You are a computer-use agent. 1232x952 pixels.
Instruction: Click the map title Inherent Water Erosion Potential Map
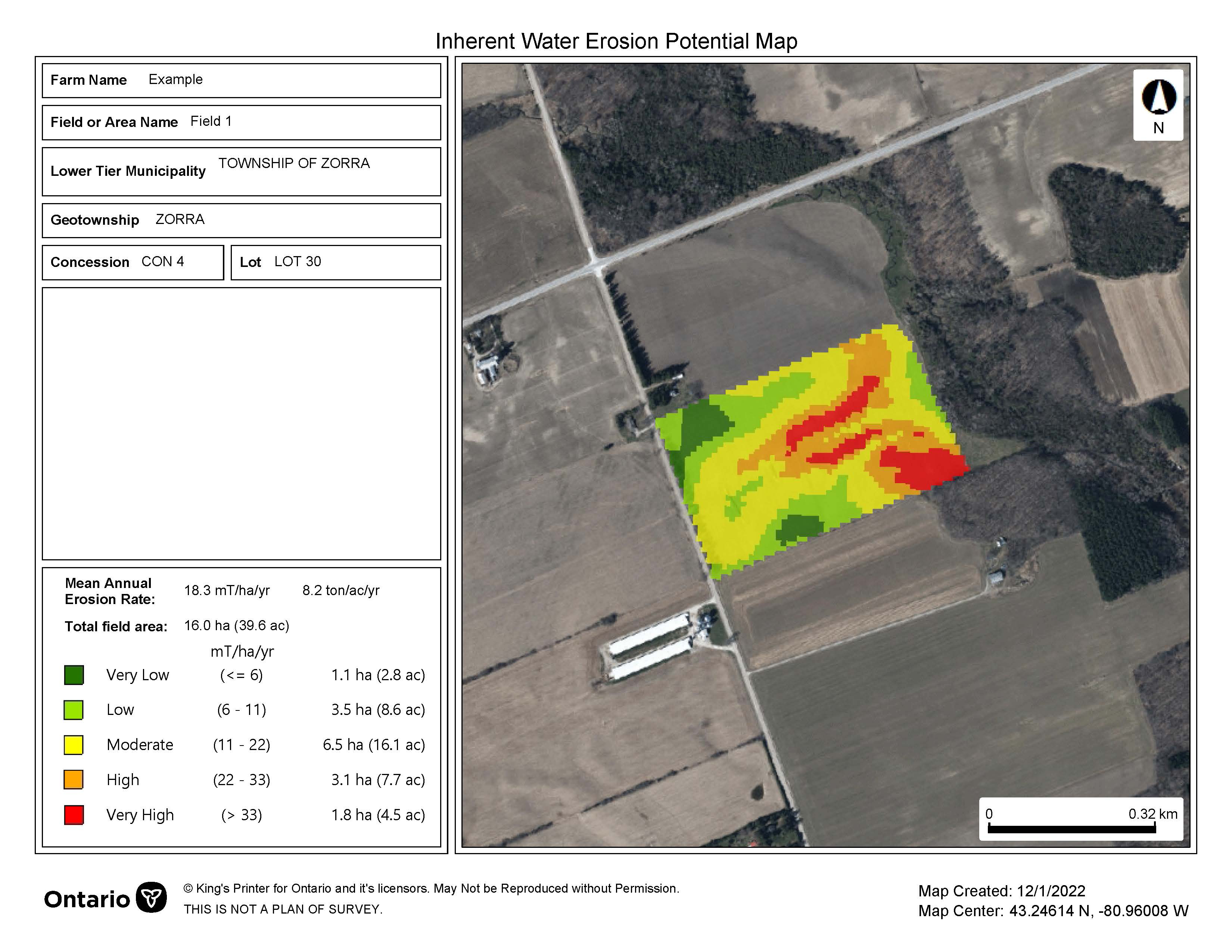(616, 41)
